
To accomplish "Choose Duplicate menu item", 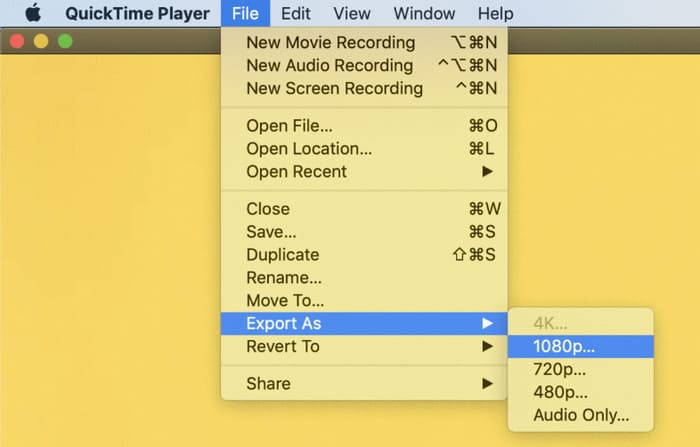I will click(364, 255).
